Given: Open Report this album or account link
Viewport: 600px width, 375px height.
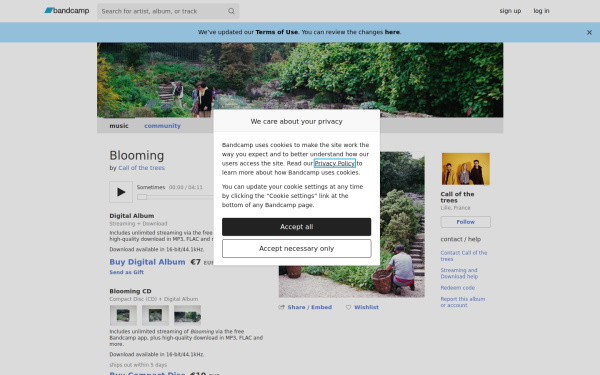Looking at the screenshot, I should coord(463,302).
